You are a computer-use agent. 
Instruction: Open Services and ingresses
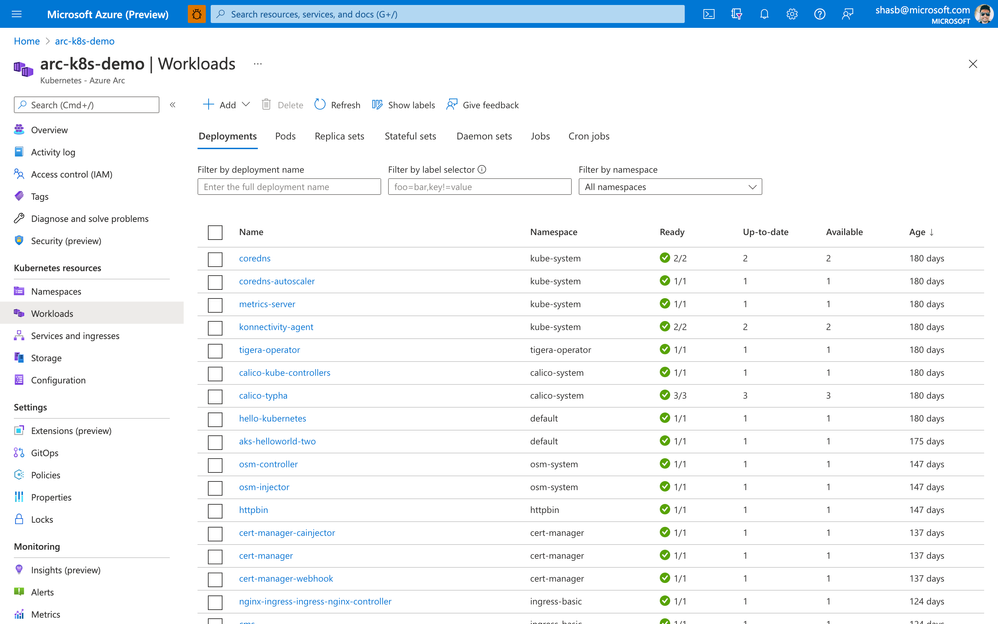tap(75, 336)
